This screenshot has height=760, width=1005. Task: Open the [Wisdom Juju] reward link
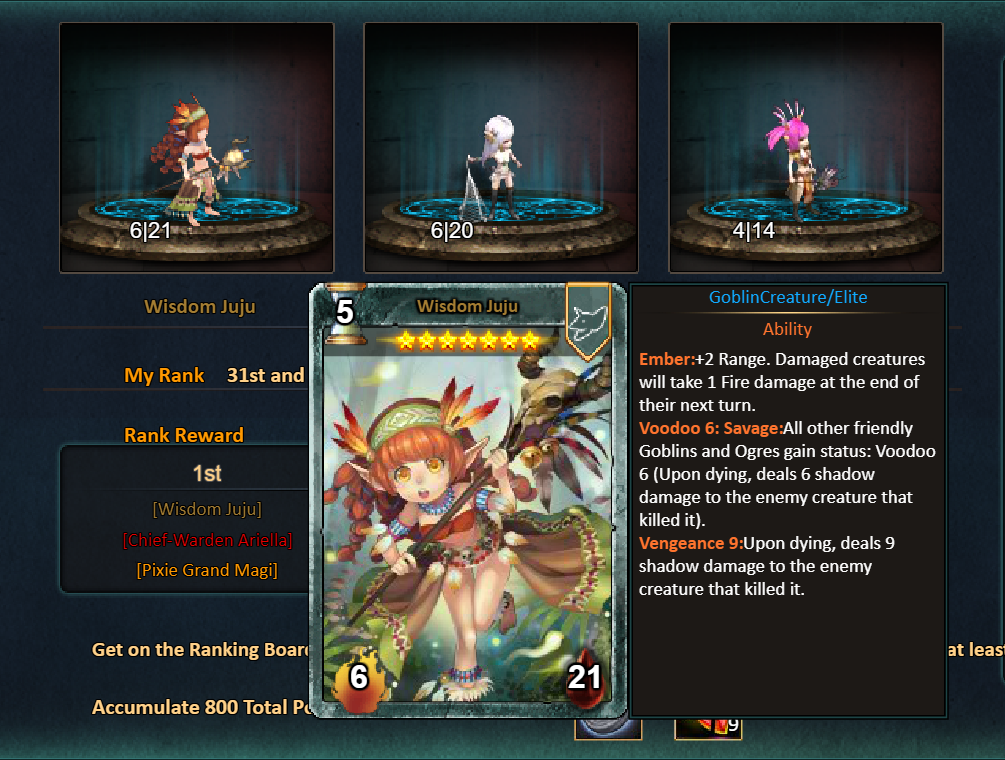pos(207,509)
